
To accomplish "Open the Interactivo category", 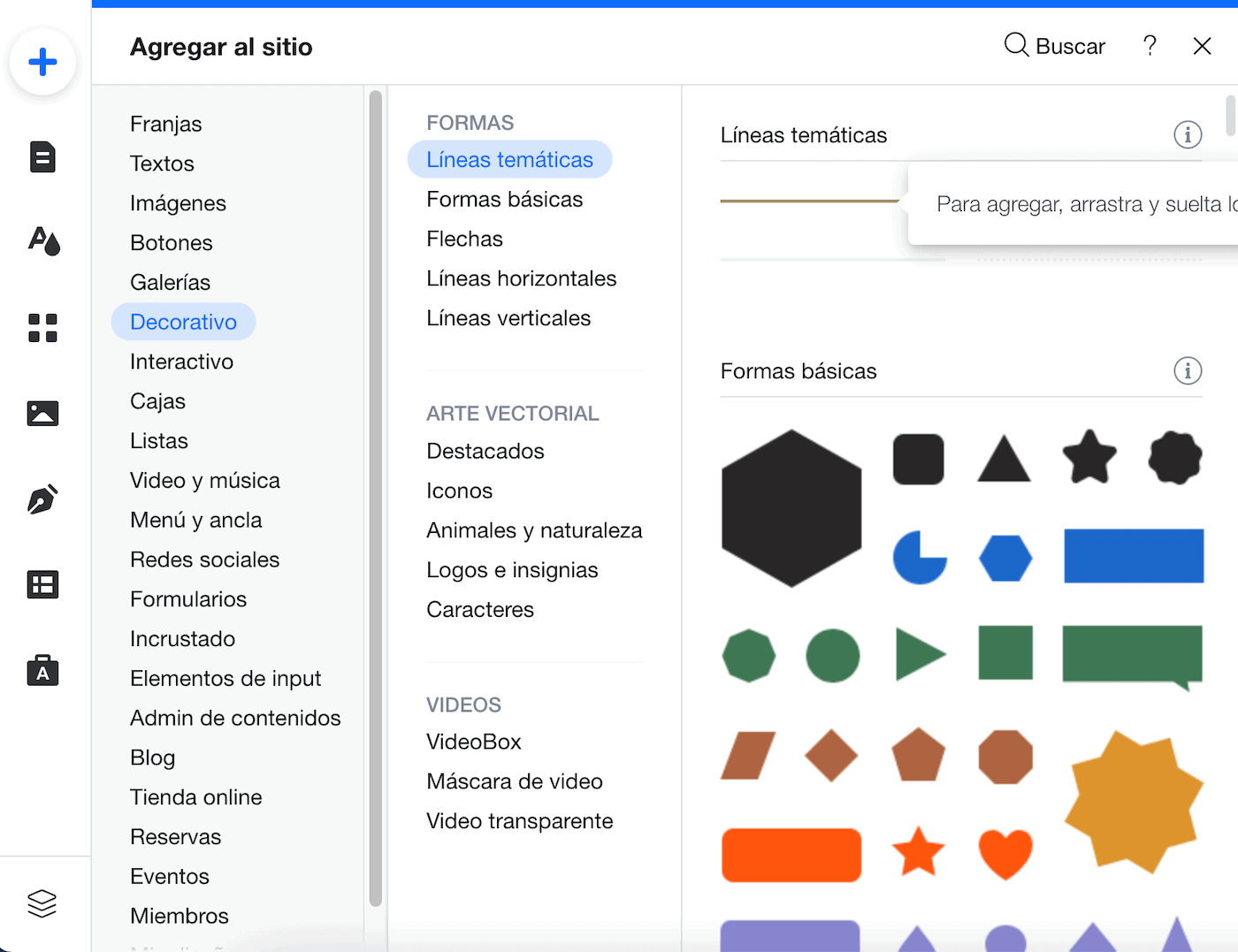I will point(181,362).
